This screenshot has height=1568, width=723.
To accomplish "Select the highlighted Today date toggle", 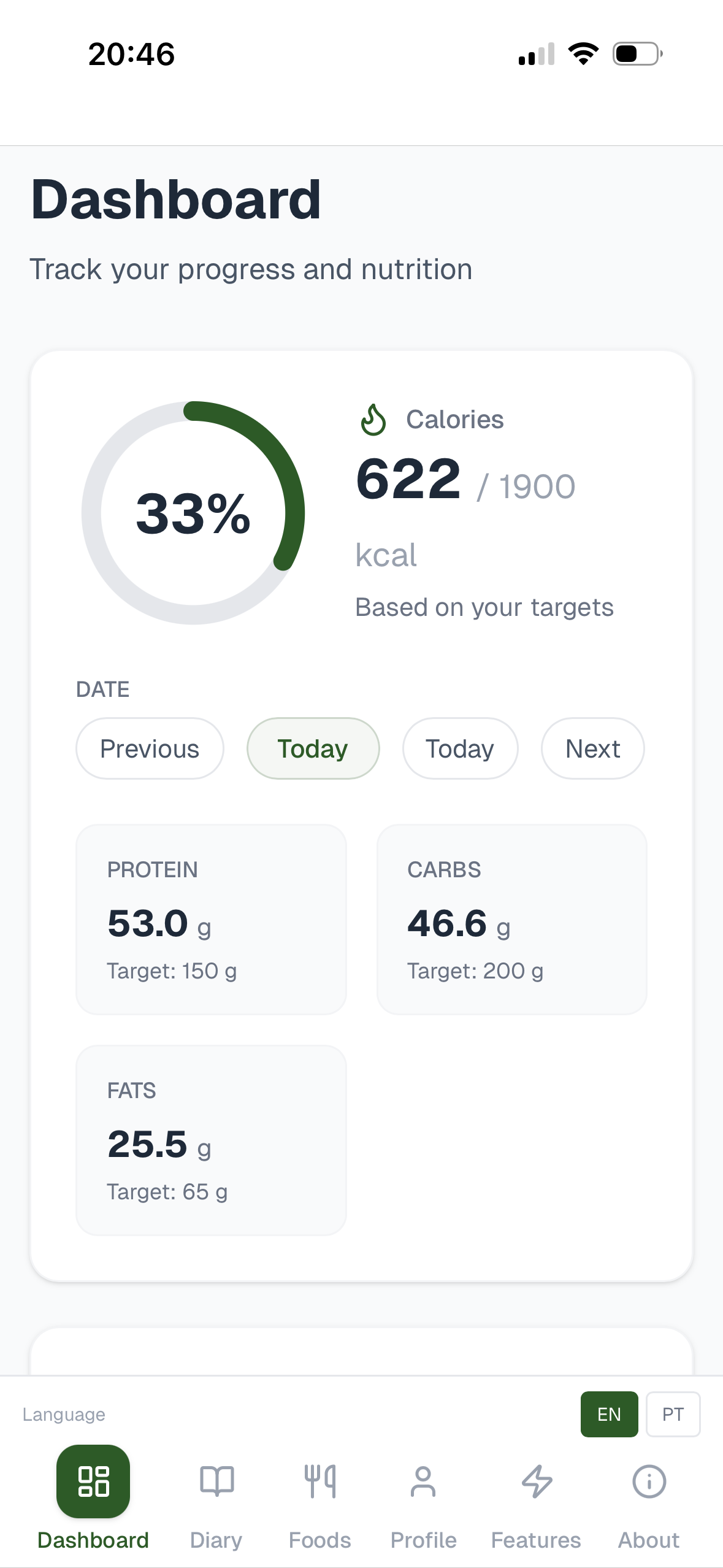I will coord(313,748).
